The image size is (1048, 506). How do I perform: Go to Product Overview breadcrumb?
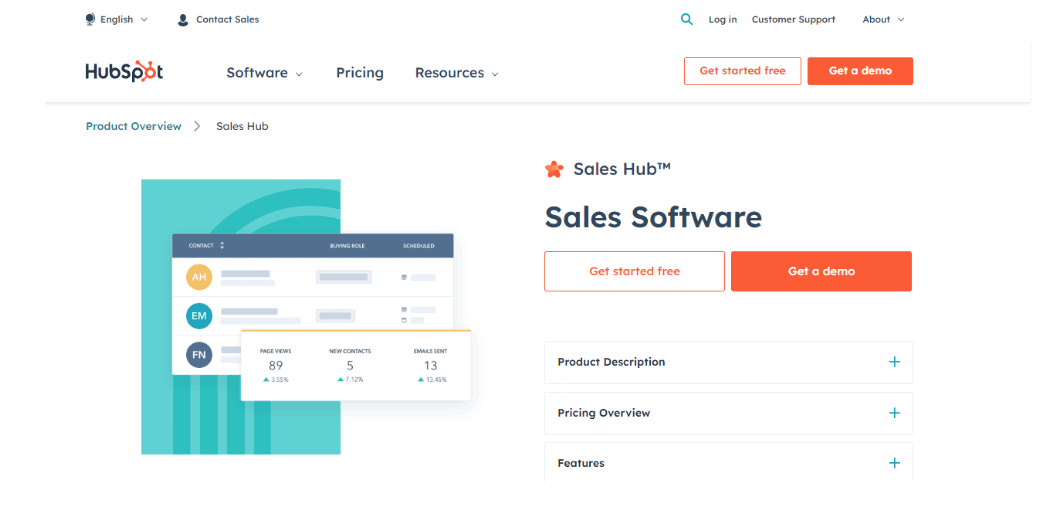click(134, 126)
